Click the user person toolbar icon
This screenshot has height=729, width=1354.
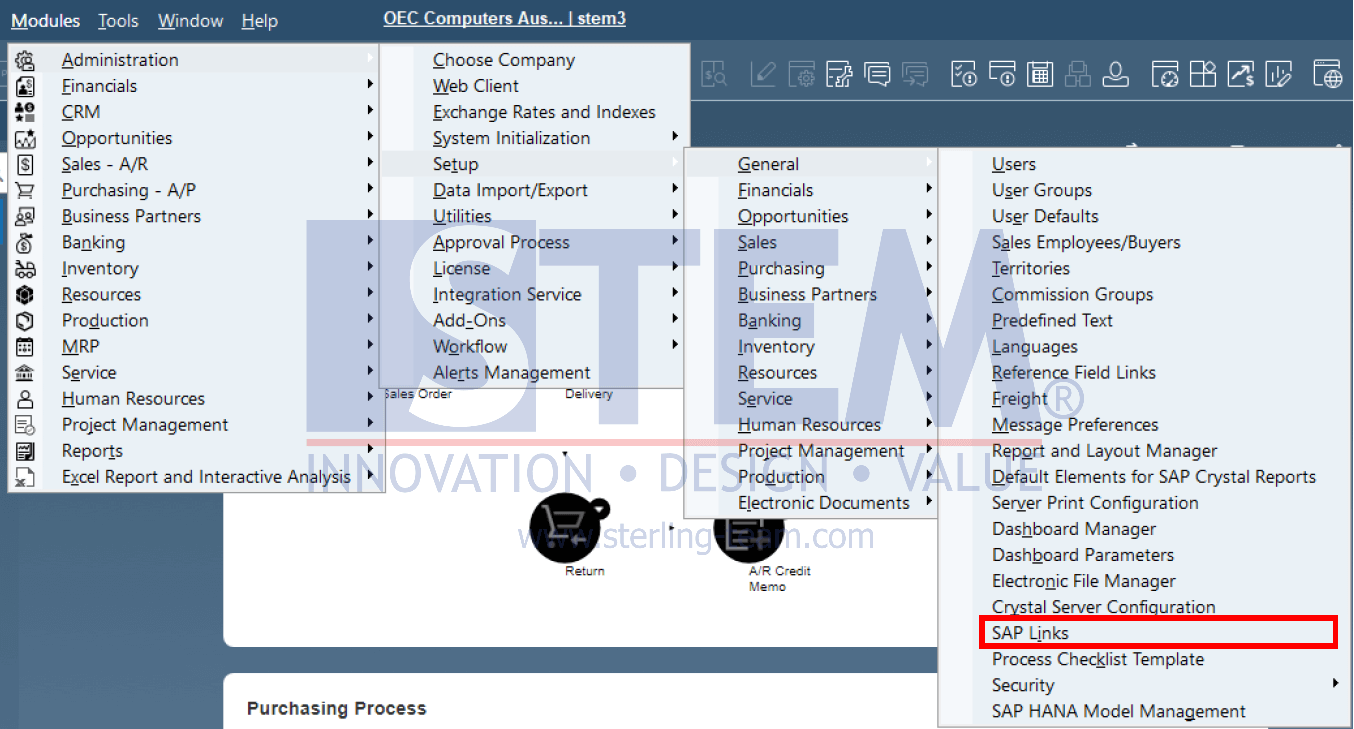(1116, 74)
